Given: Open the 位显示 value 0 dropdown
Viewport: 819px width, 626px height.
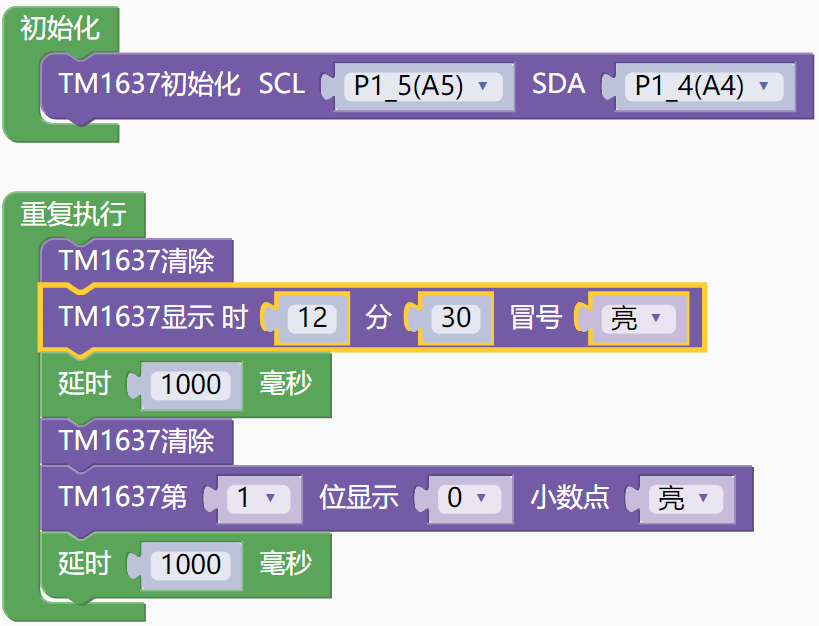Looking at the screenshot, I should point(470,497).
